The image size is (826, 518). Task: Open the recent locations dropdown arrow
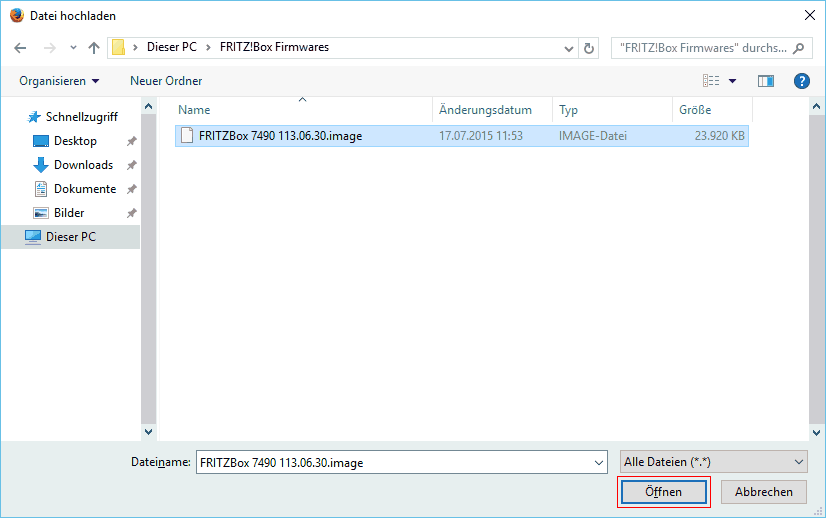coord(73,48)
